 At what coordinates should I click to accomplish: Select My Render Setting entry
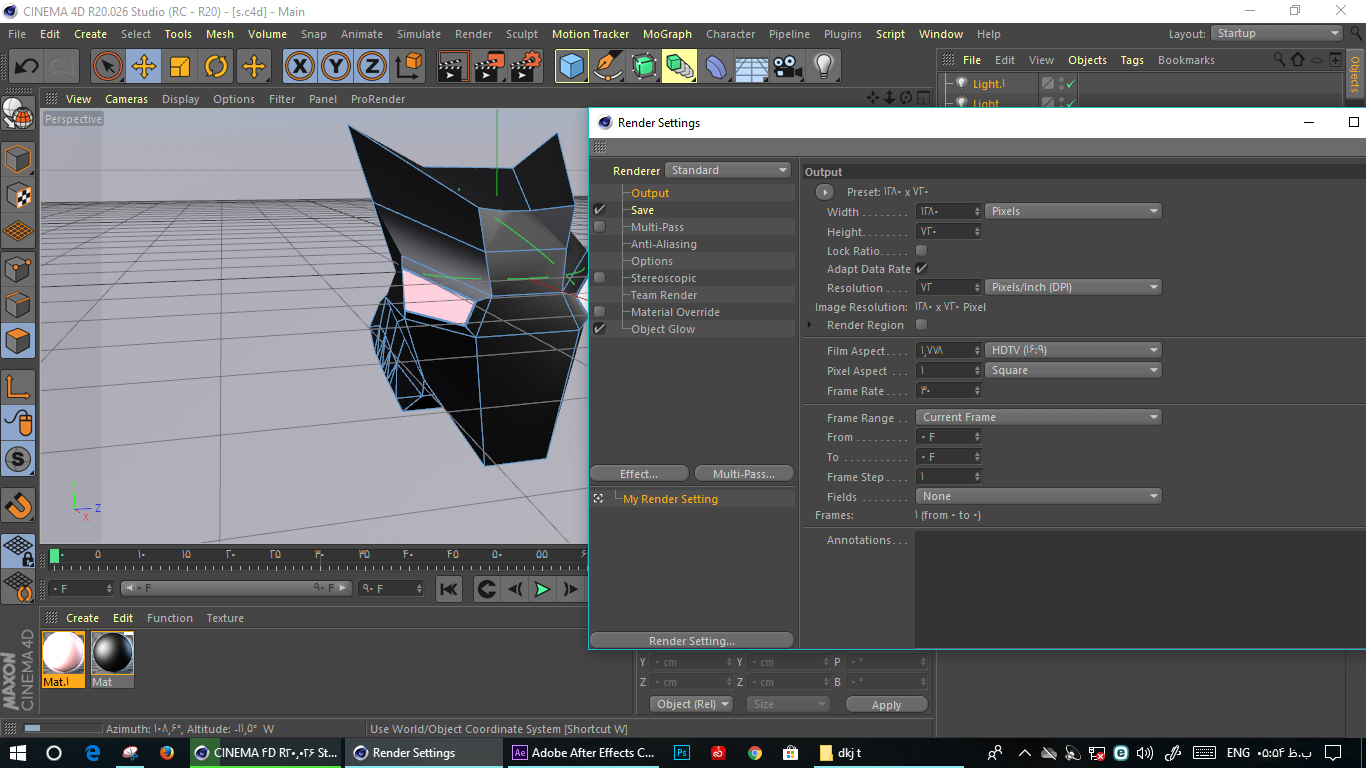(x=670, y=499)
